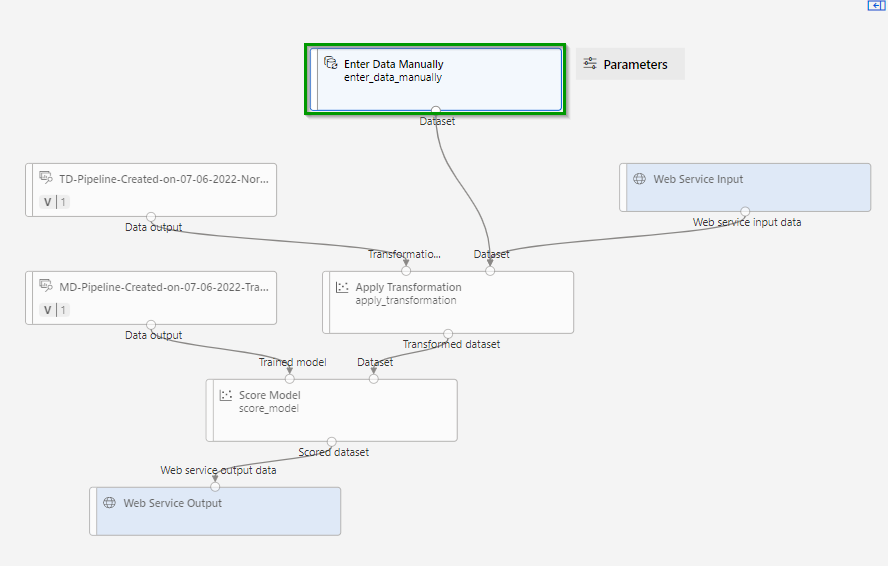Screen dimensions: 888x566
Task: Click the Apply Transformation module icon
Action: pyautogui.click(x=342, y=287)
